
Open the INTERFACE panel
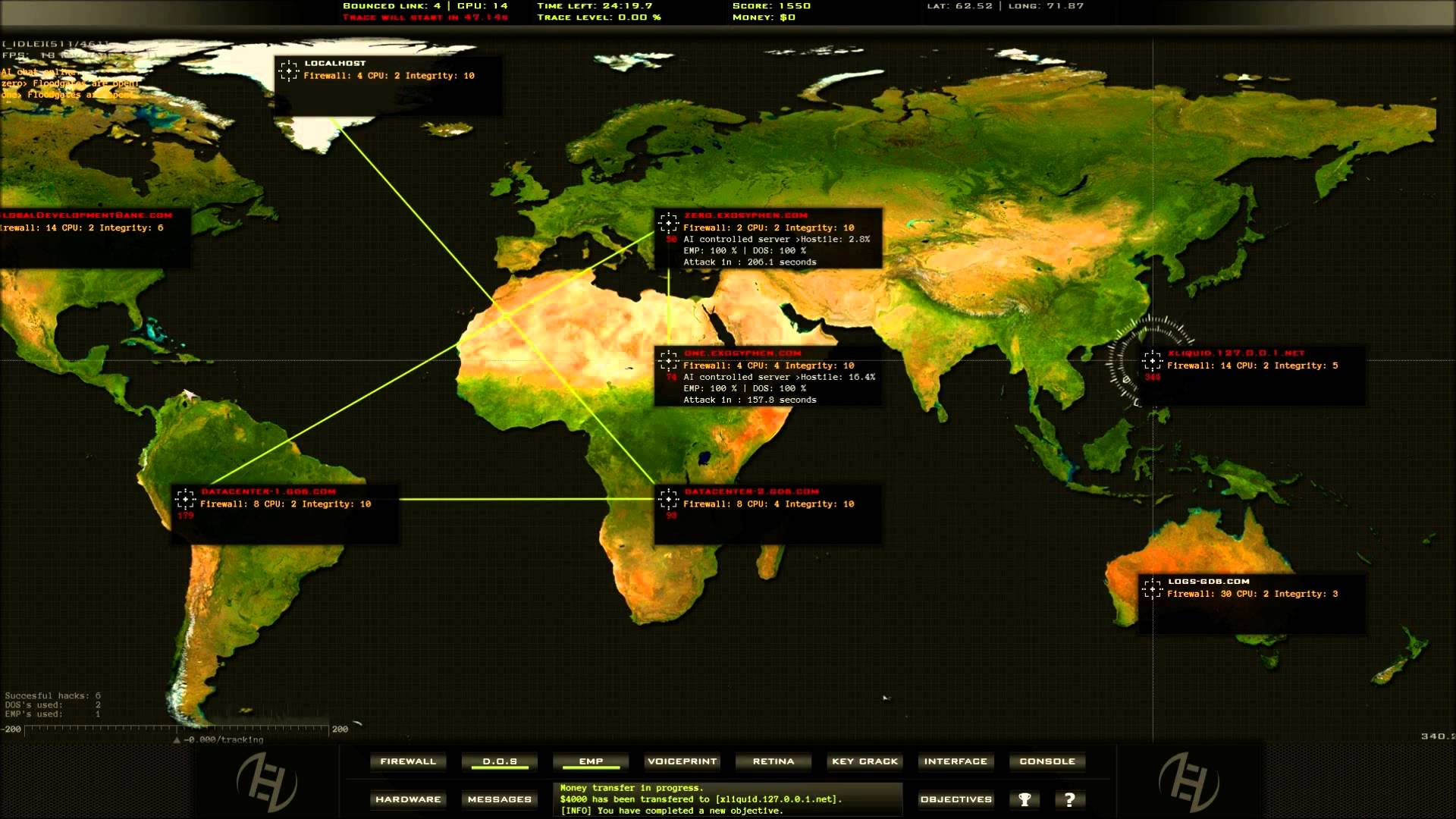tap(955, 761)
